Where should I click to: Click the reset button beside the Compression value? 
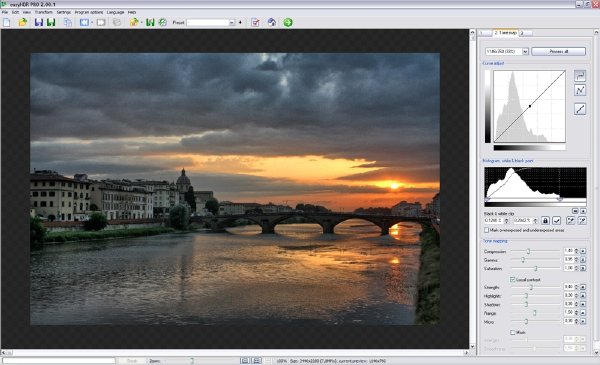tap(583, 251)
